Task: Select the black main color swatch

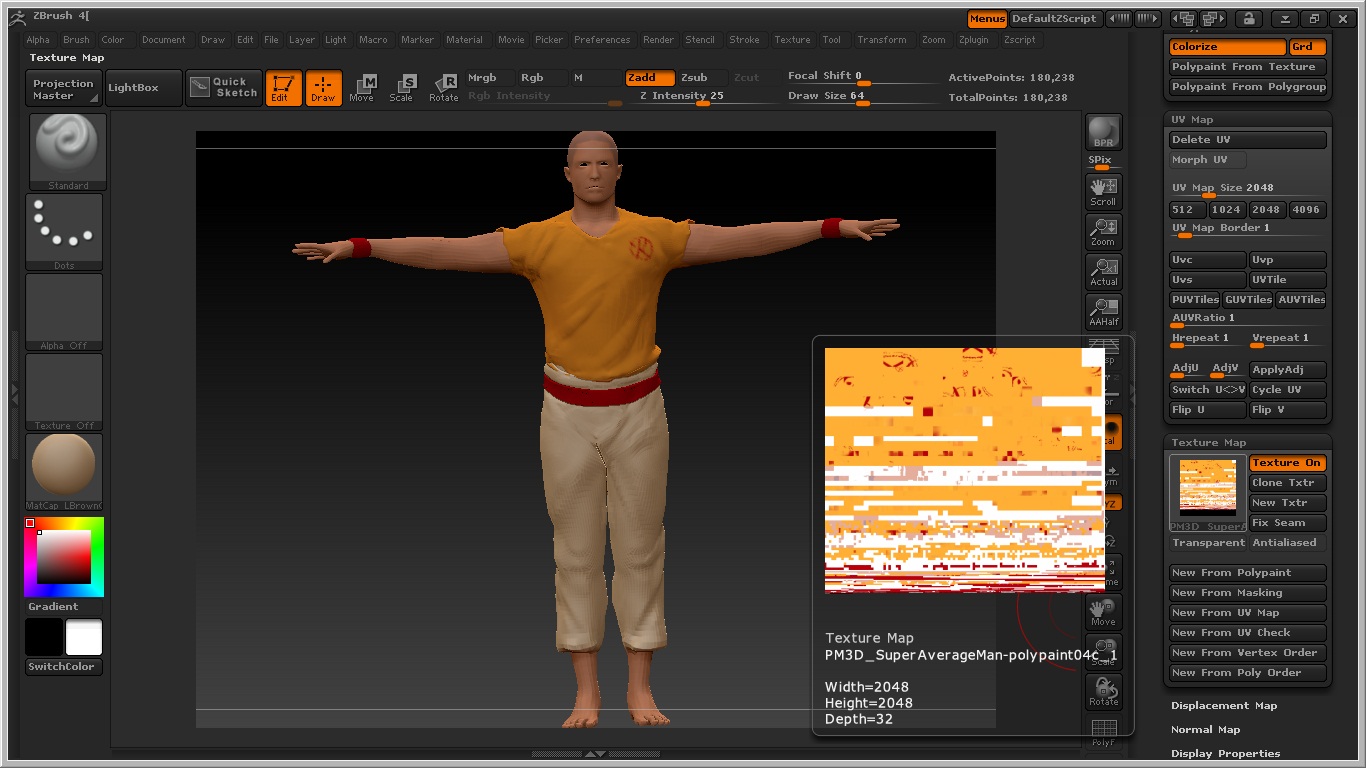Action: click(x=44, y=638)
